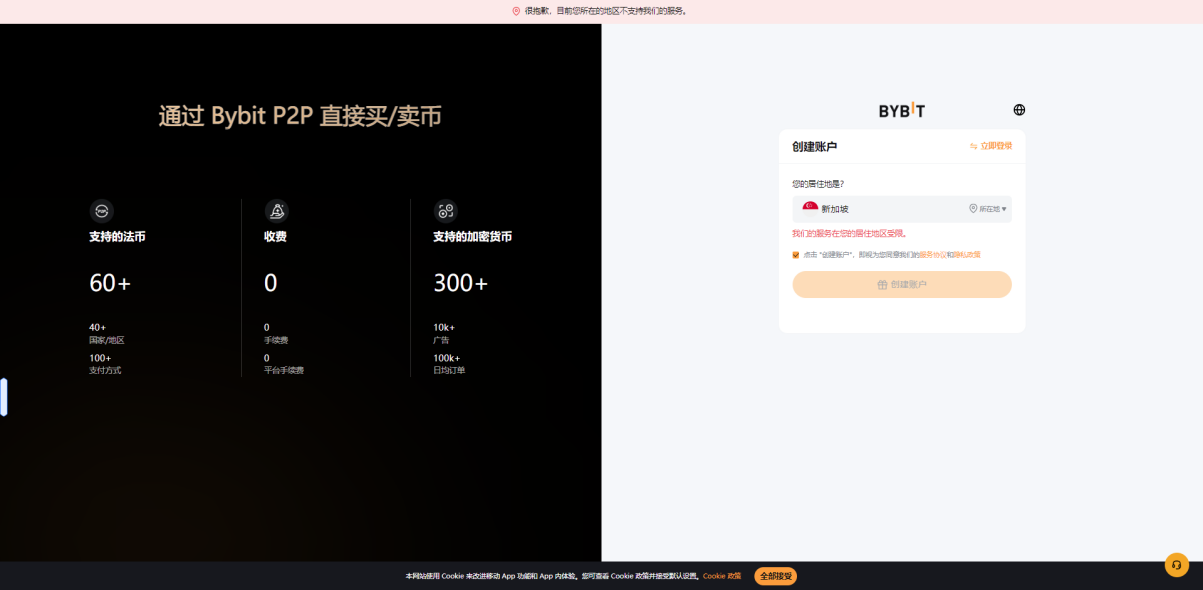
Task: Click the 日均订单 label
Action: (449, 370)
